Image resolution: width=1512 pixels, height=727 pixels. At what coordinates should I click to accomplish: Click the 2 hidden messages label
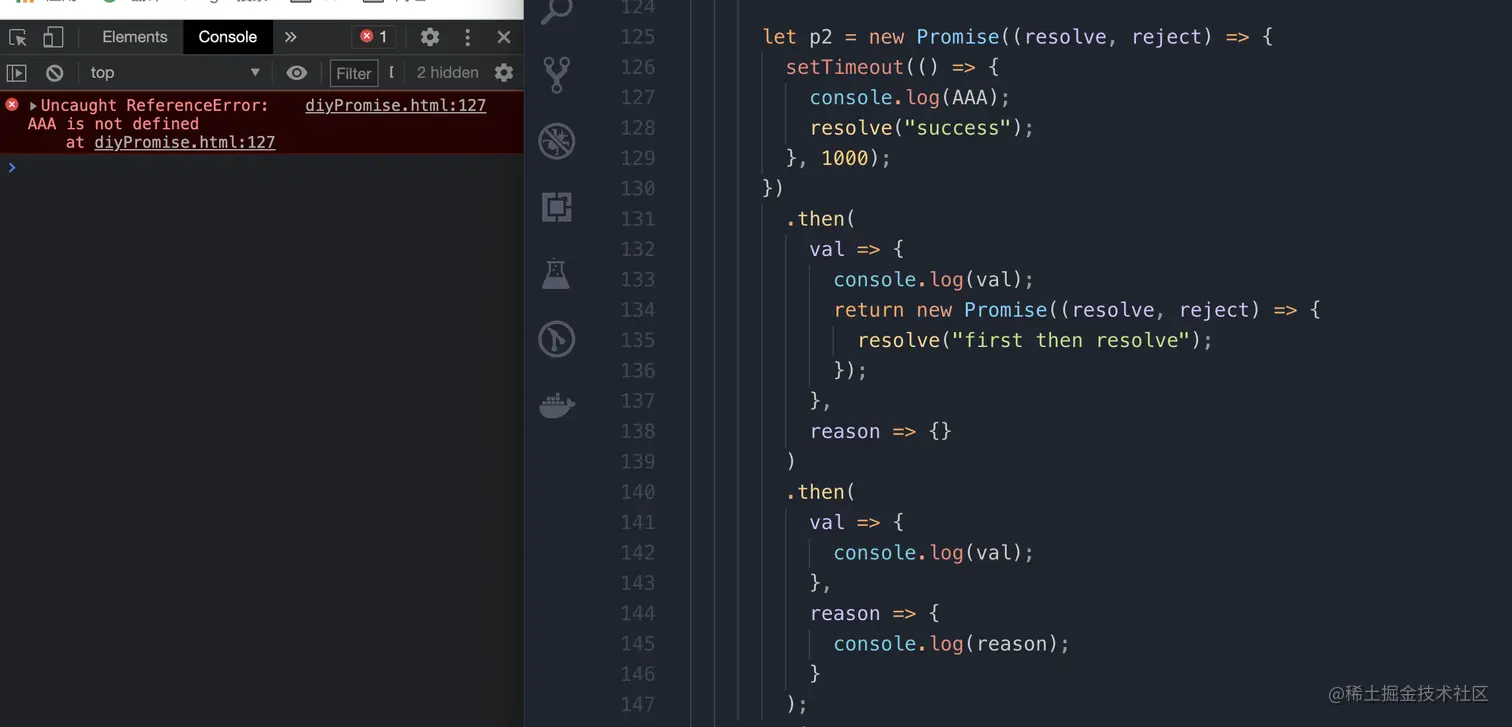[447, 73]
